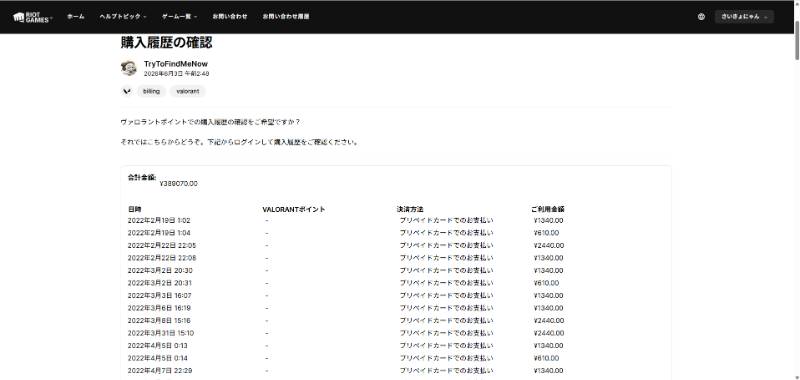Viewport: 800px width, 380px height.
Task: Click the 日時 column header
Action: point(135,209)
